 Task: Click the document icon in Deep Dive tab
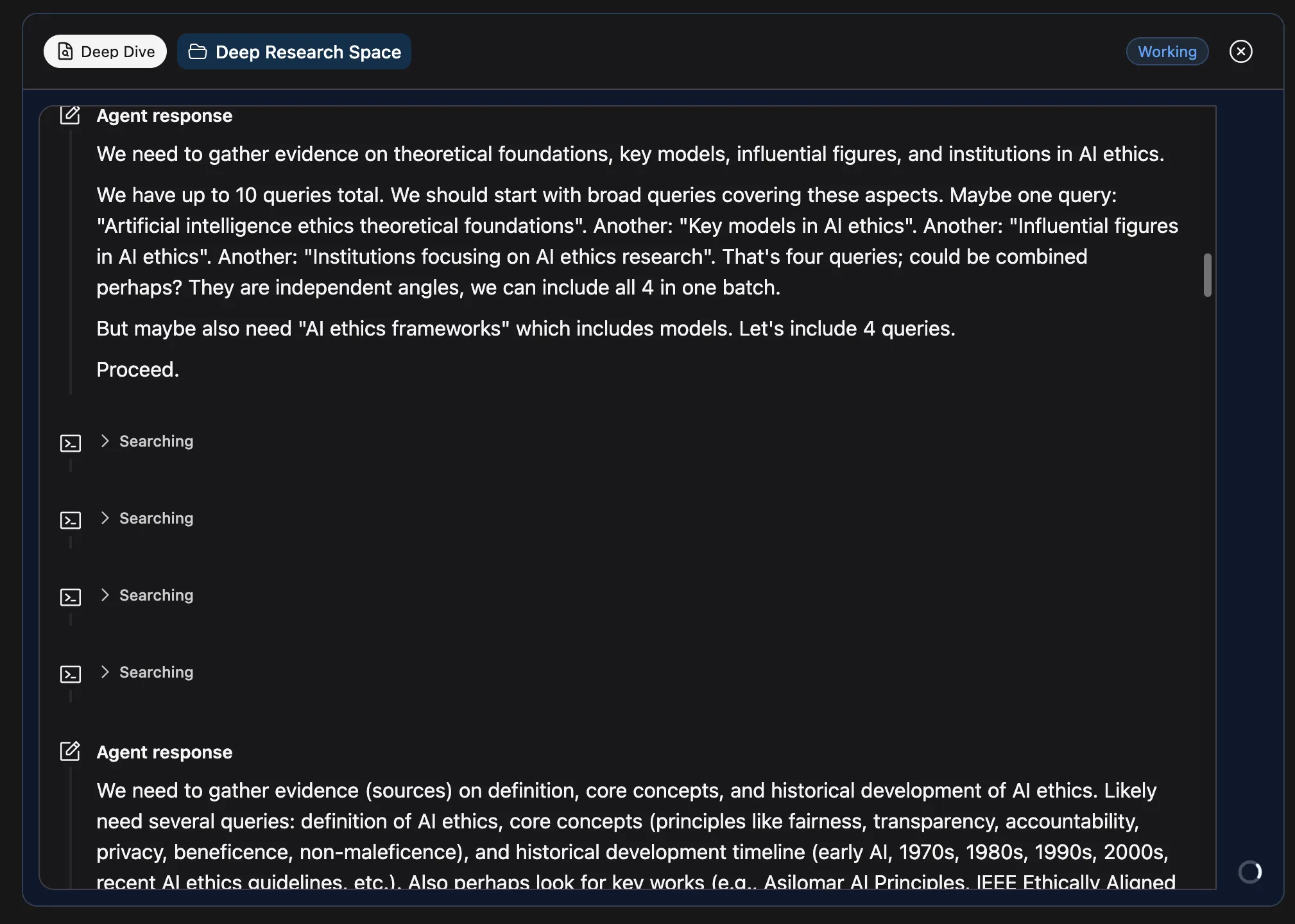click(x=65, y=51)
